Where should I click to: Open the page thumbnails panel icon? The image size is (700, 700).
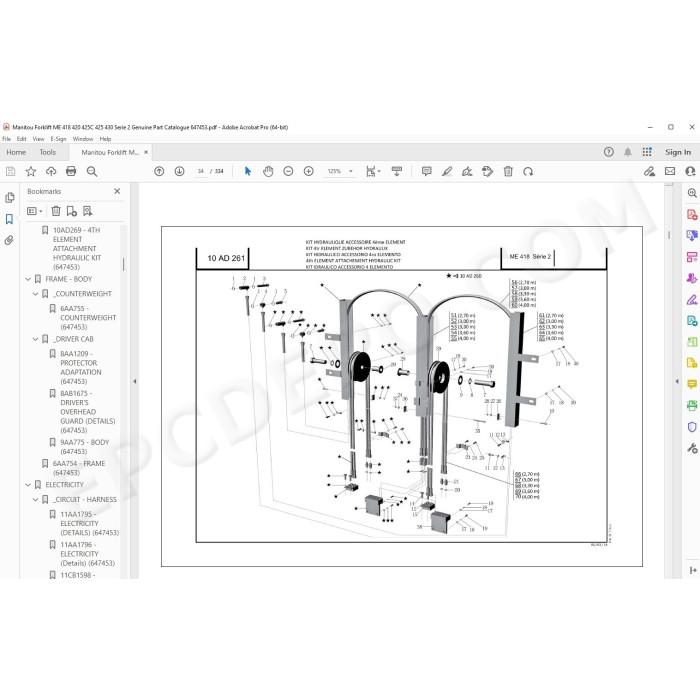click(9, 197)
